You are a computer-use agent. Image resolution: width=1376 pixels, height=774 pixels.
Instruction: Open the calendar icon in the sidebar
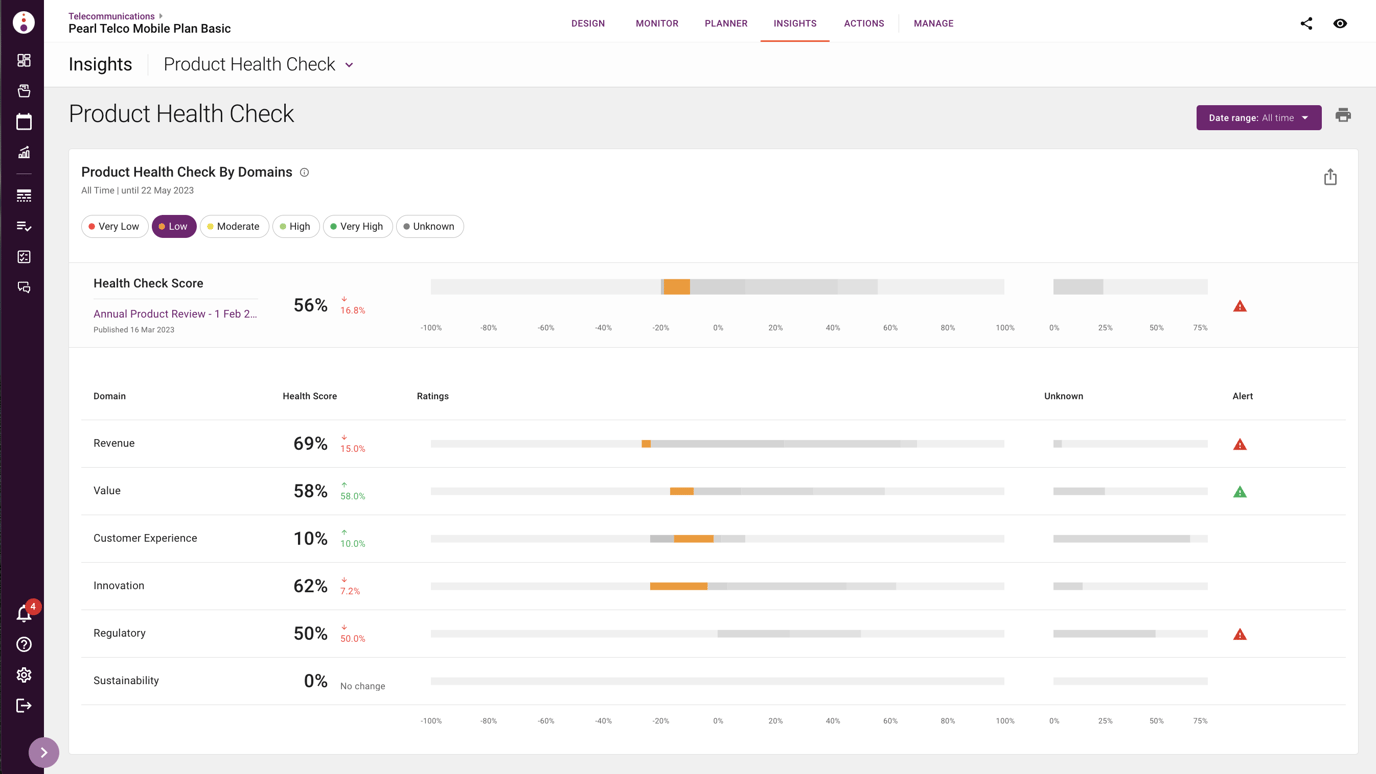pos(23,121)
